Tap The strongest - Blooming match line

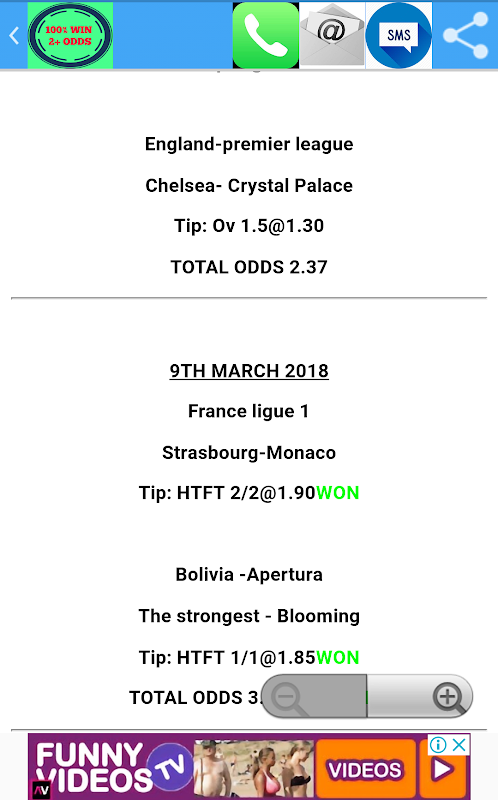point(249,616)
